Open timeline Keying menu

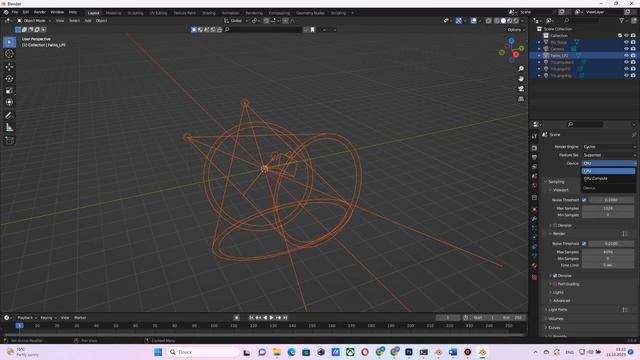coord(48,318)
